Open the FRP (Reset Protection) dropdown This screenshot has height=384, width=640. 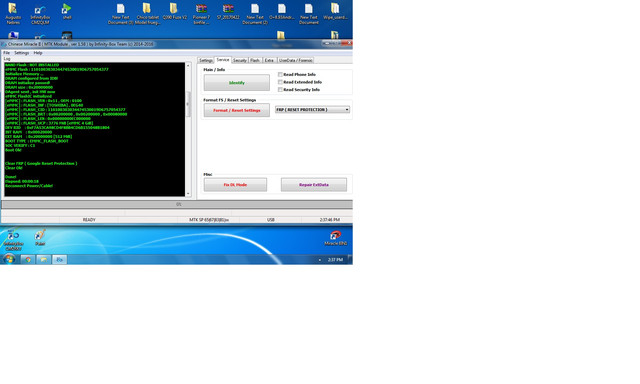[313, 109]
